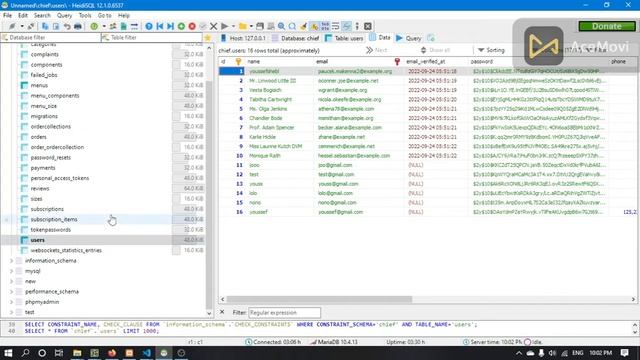Click green insert row plus icon
The image size is (640, 360).
tap(181, 26)
